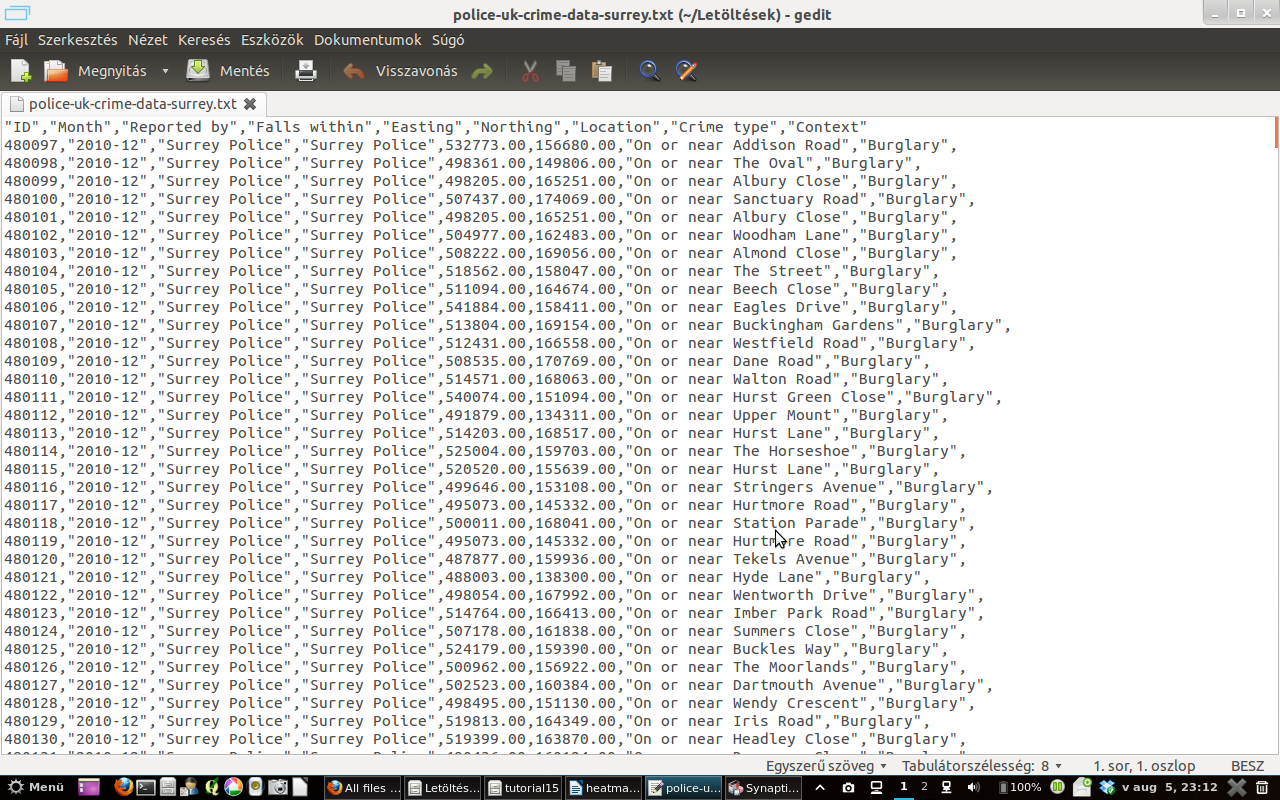Click the green pause circle tray icon
The image size is (1280, 800).
(1058, 787)
